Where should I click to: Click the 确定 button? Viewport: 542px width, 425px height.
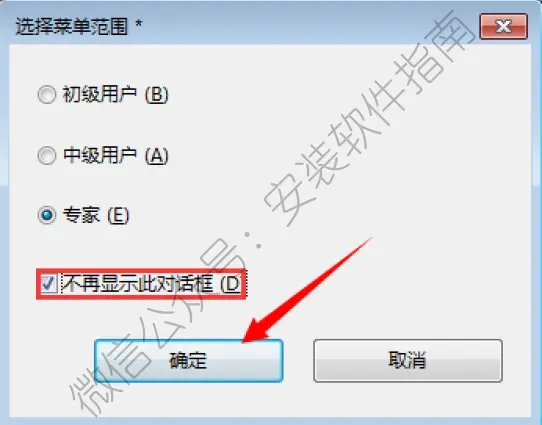tap(189, 361)
